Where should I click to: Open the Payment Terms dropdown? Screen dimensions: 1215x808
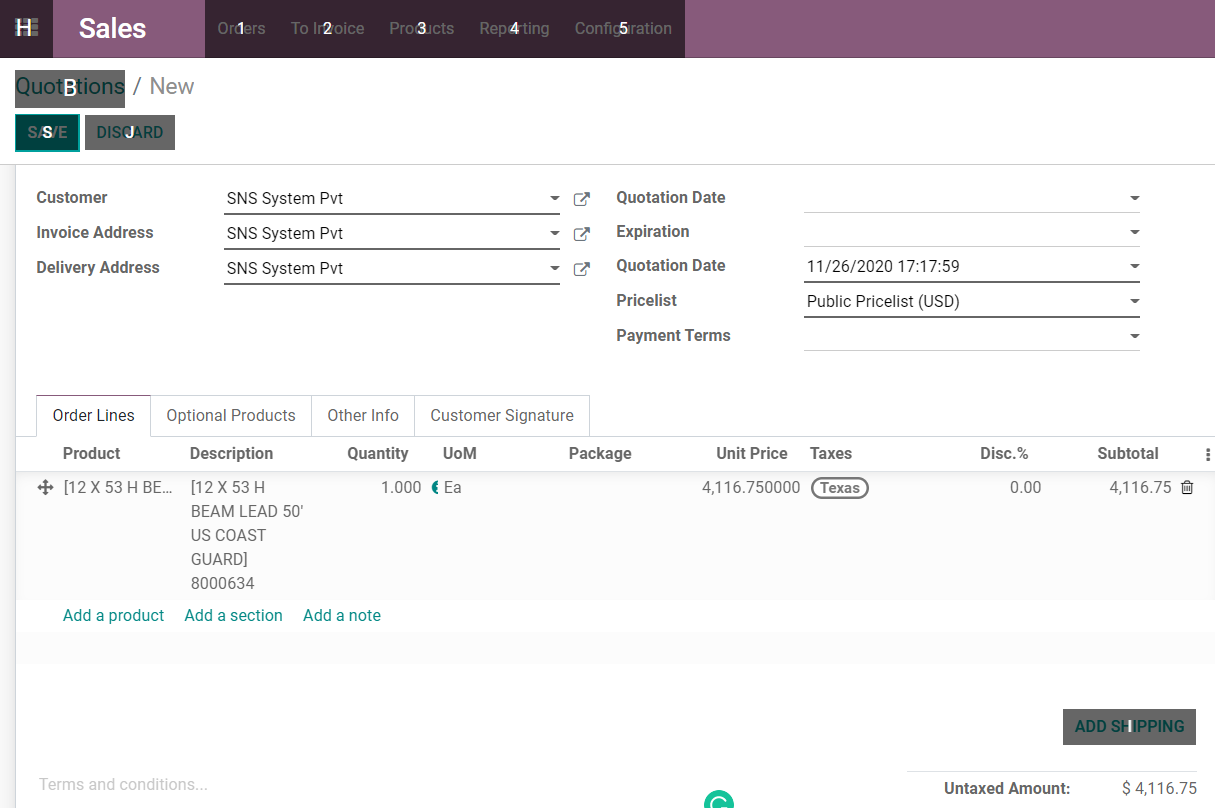tap(1133, 335)
